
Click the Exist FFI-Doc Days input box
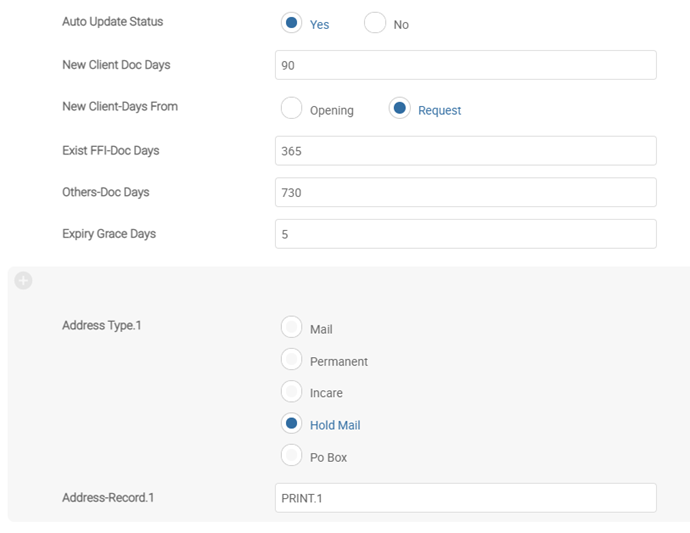tap(465, 151)
